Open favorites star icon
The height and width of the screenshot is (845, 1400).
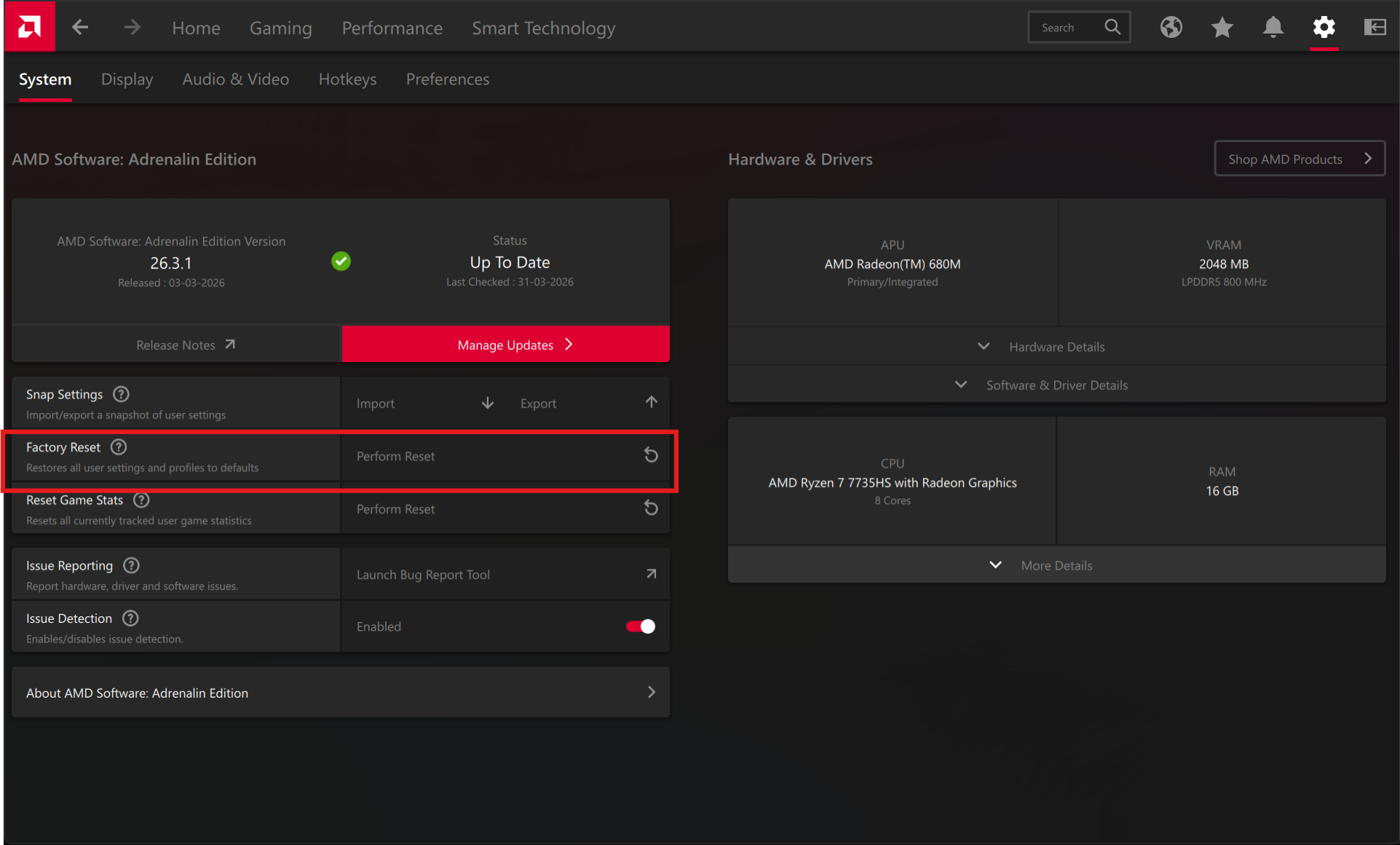(x=1222, y=28)
